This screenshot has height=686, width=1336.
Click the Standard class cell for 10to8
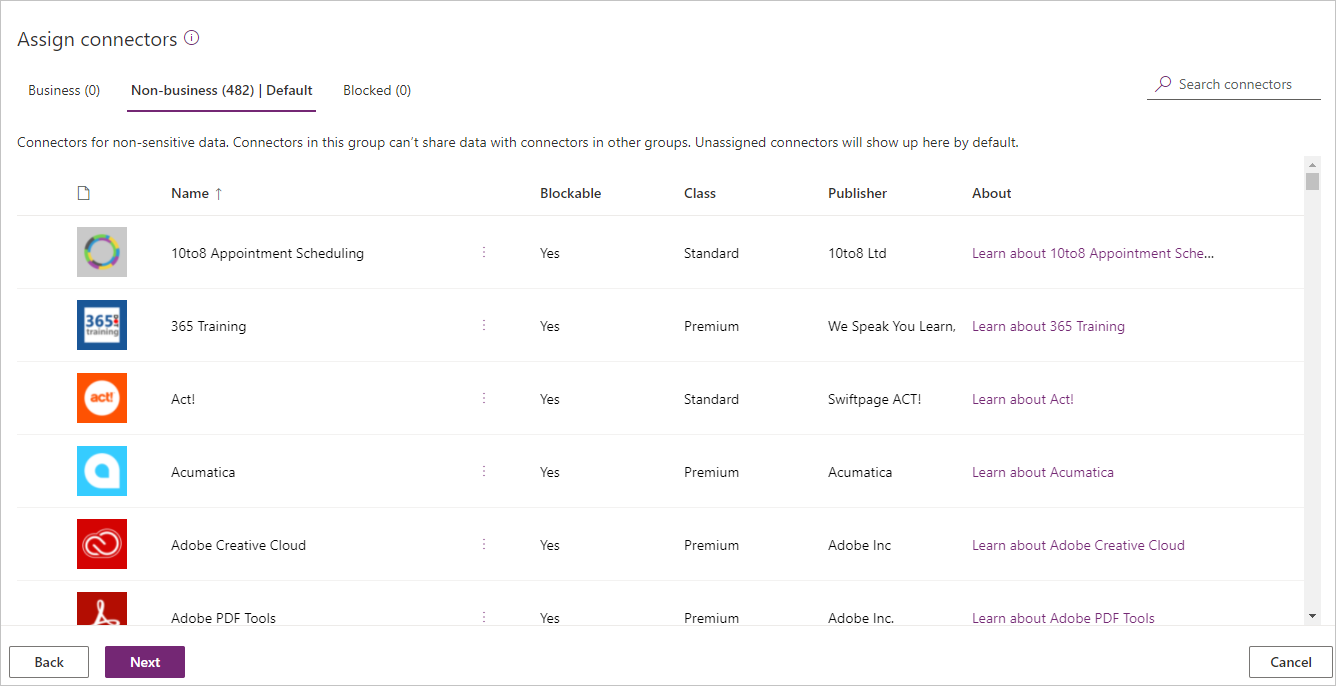coord(711,253)
